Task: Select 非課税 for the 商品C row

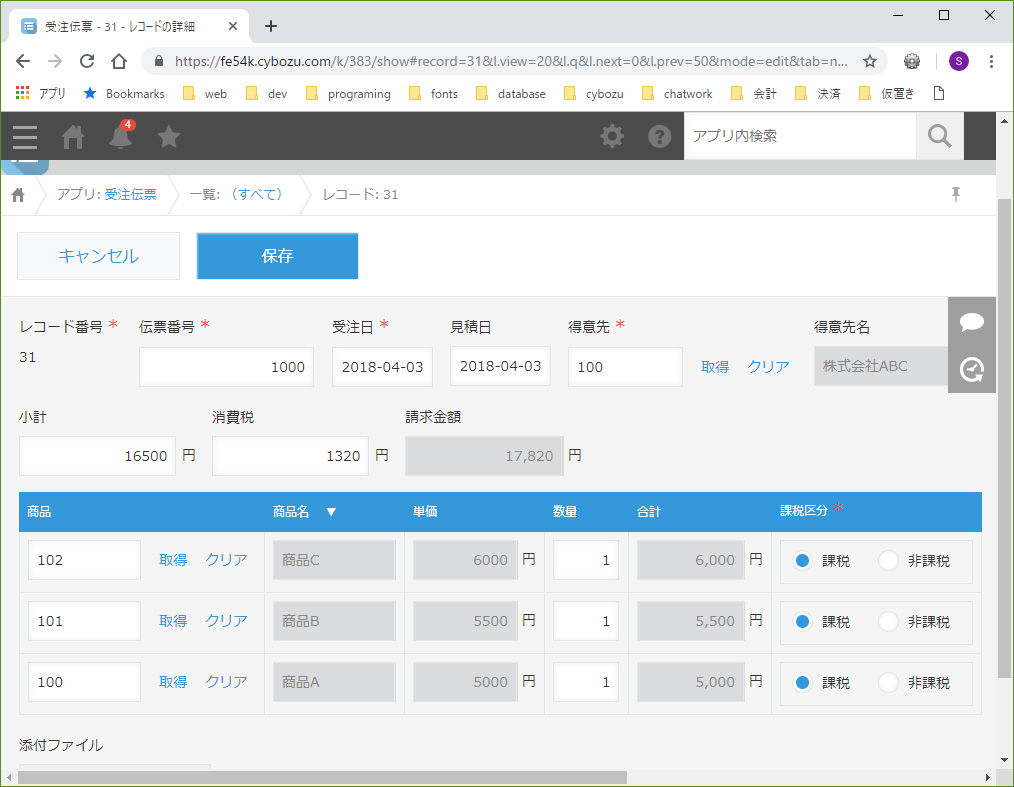Action: (888, 560)
